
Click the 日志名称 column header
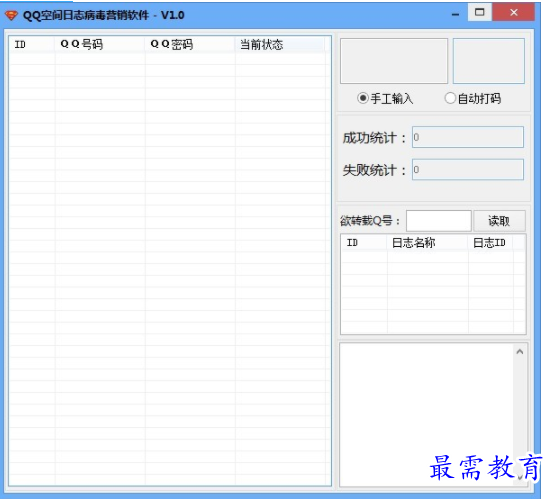tap(428, 243)
